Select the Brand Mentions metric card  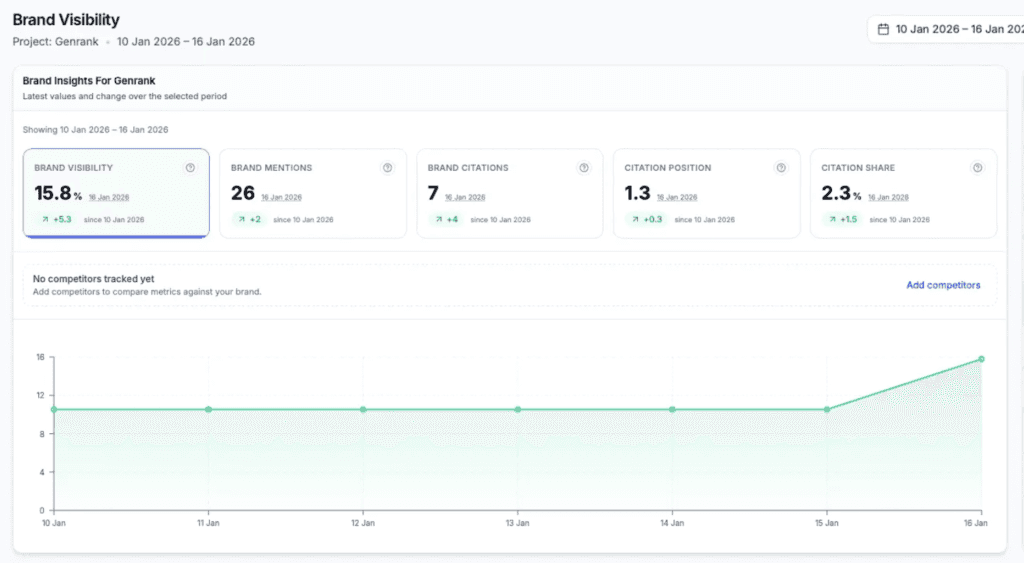313,193
